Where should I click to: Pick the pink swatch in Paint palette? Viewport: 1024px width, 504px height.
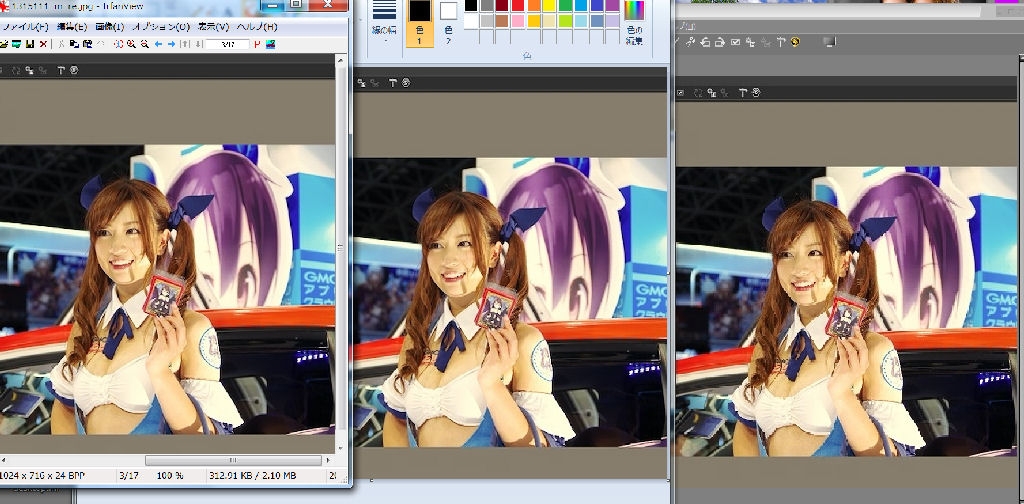coord(518,21)
